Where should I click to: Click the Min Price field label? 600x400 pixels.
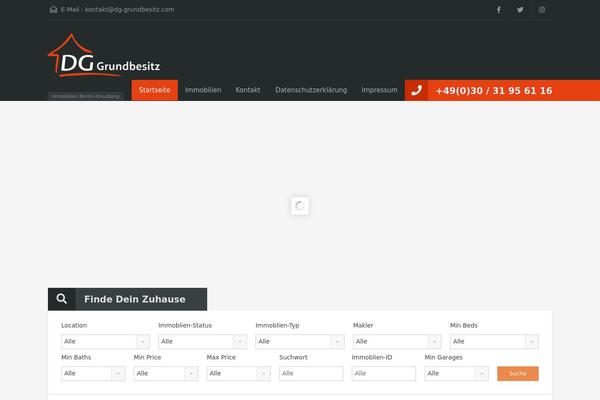point(147,358)
